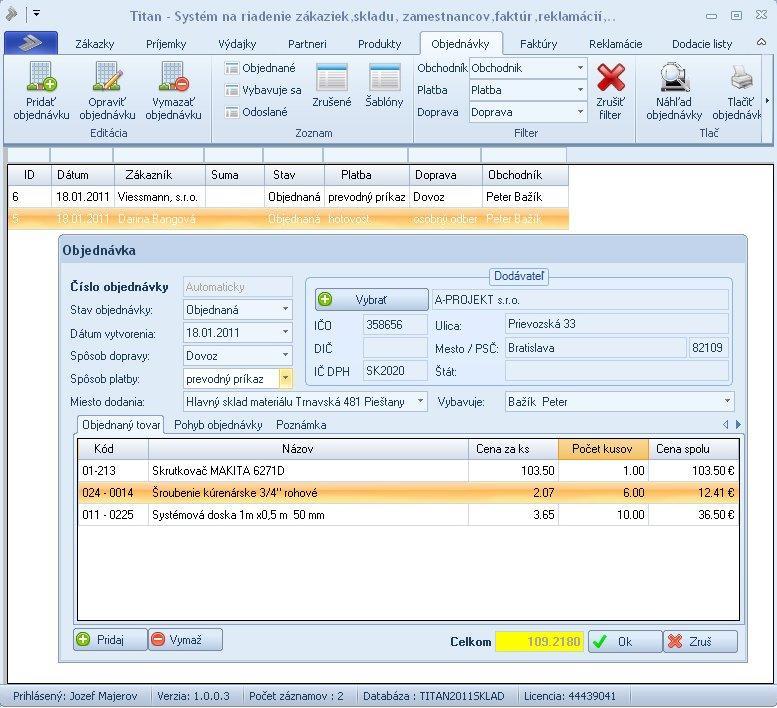Open the Šablóny list
Image resolution: width=777 pixels, height=708 pixels.
(x=384, y=85)
